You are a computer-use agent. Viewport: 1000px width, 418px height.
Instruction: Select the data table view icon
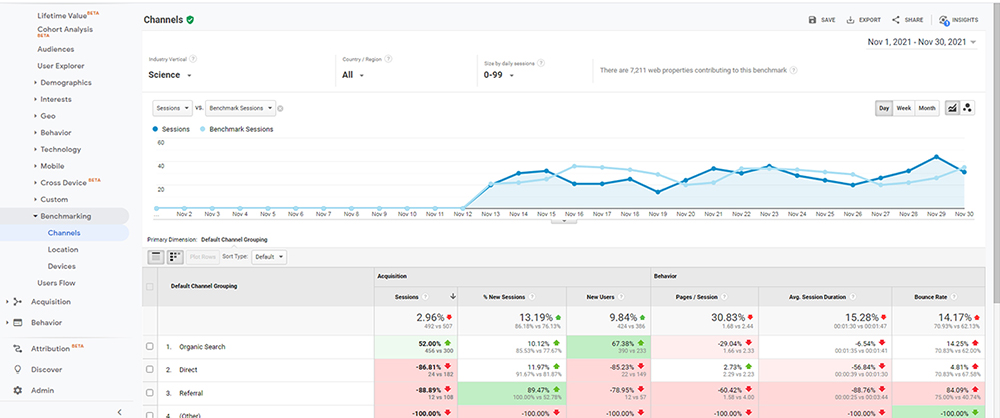pyautogui.click(x=155, y=257)
